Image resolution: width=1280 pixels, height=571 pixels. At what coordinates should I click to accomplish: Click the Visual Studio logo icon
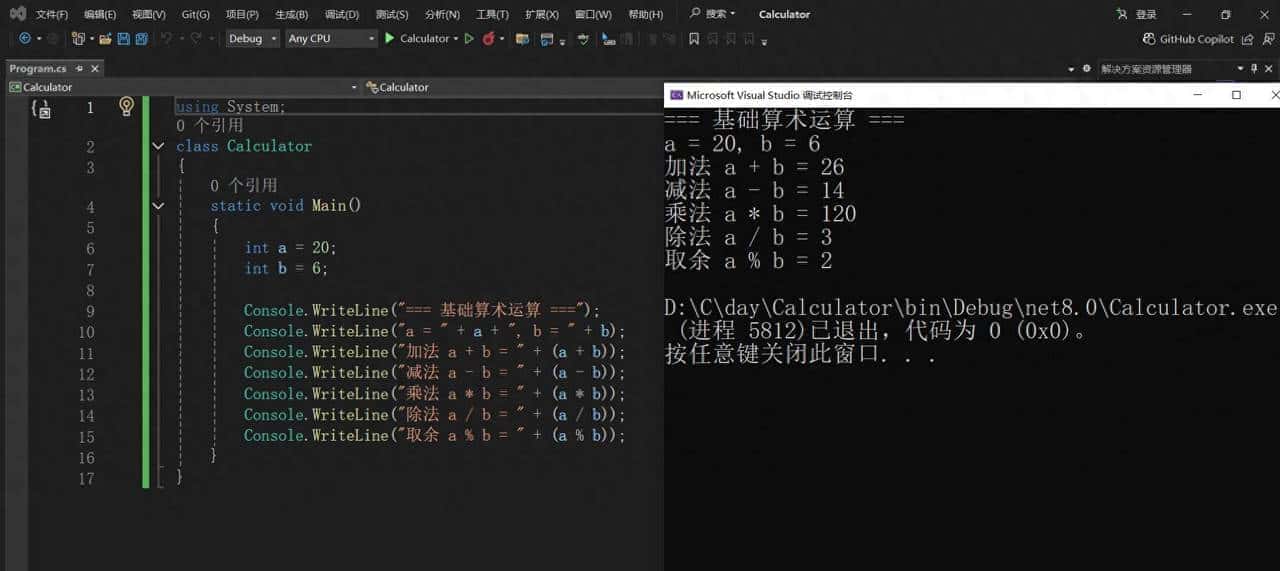click(17, 14)
